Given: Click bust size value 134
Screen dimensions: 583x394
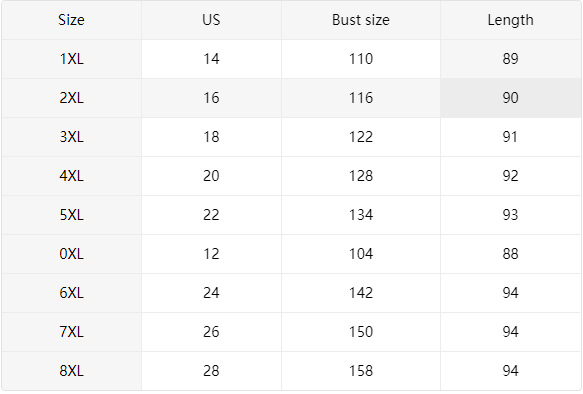Looking at the screenshot, I should [361, 215].
